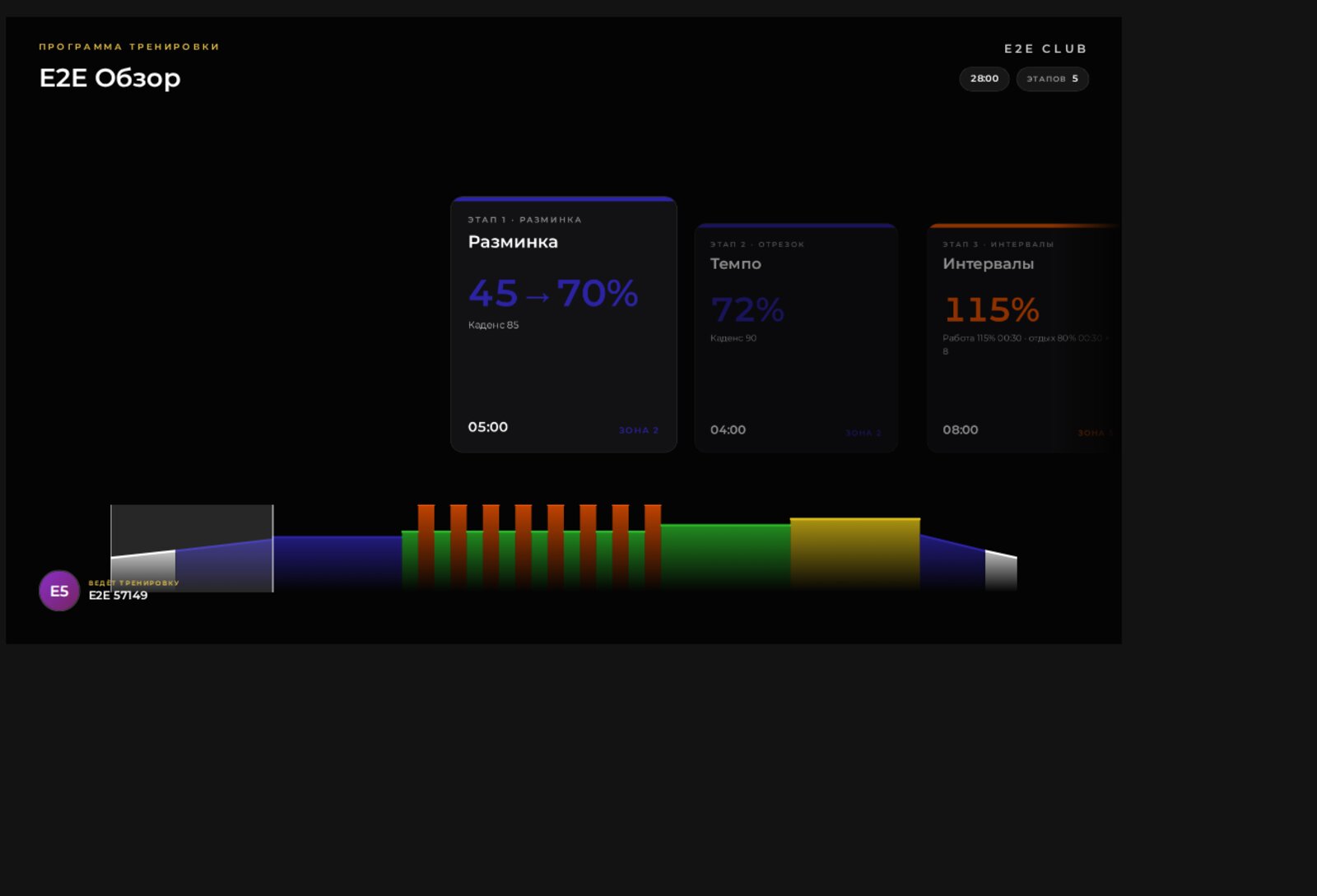Image resolution: width=1317 pixels, height=896 pixels.
Task: Click the ЭТАП 3 · ИНТЕРВАЛЫ caption
Action: (x=998, y=244)
